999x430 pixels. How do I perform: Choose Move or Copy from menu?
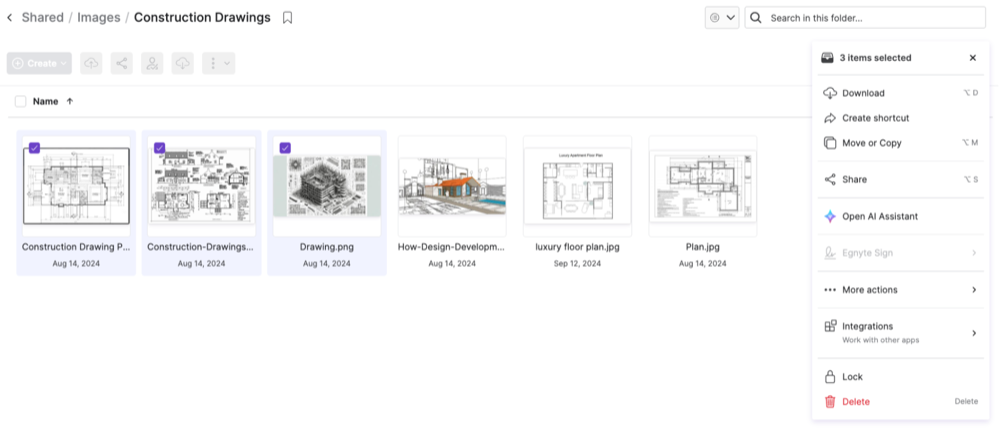(871, 143)
